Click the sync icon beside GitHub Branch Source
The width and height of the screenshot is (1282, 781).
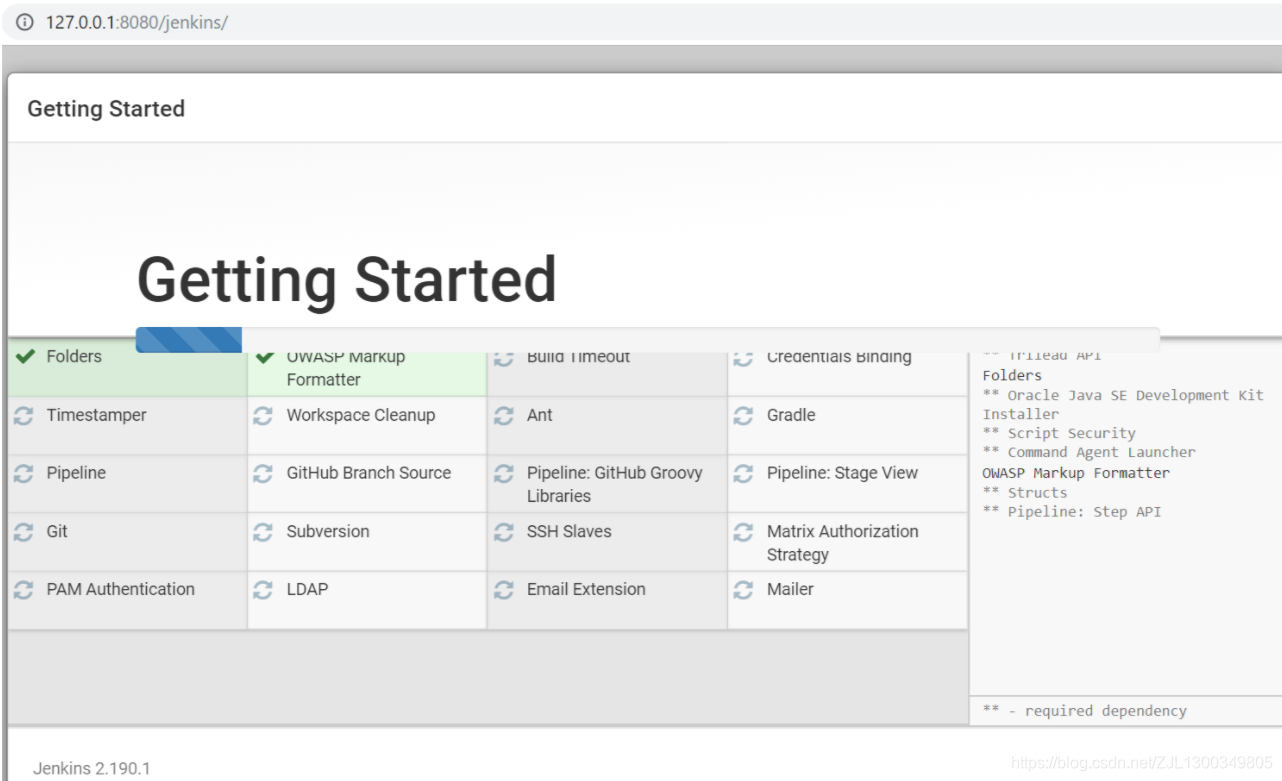263,474
